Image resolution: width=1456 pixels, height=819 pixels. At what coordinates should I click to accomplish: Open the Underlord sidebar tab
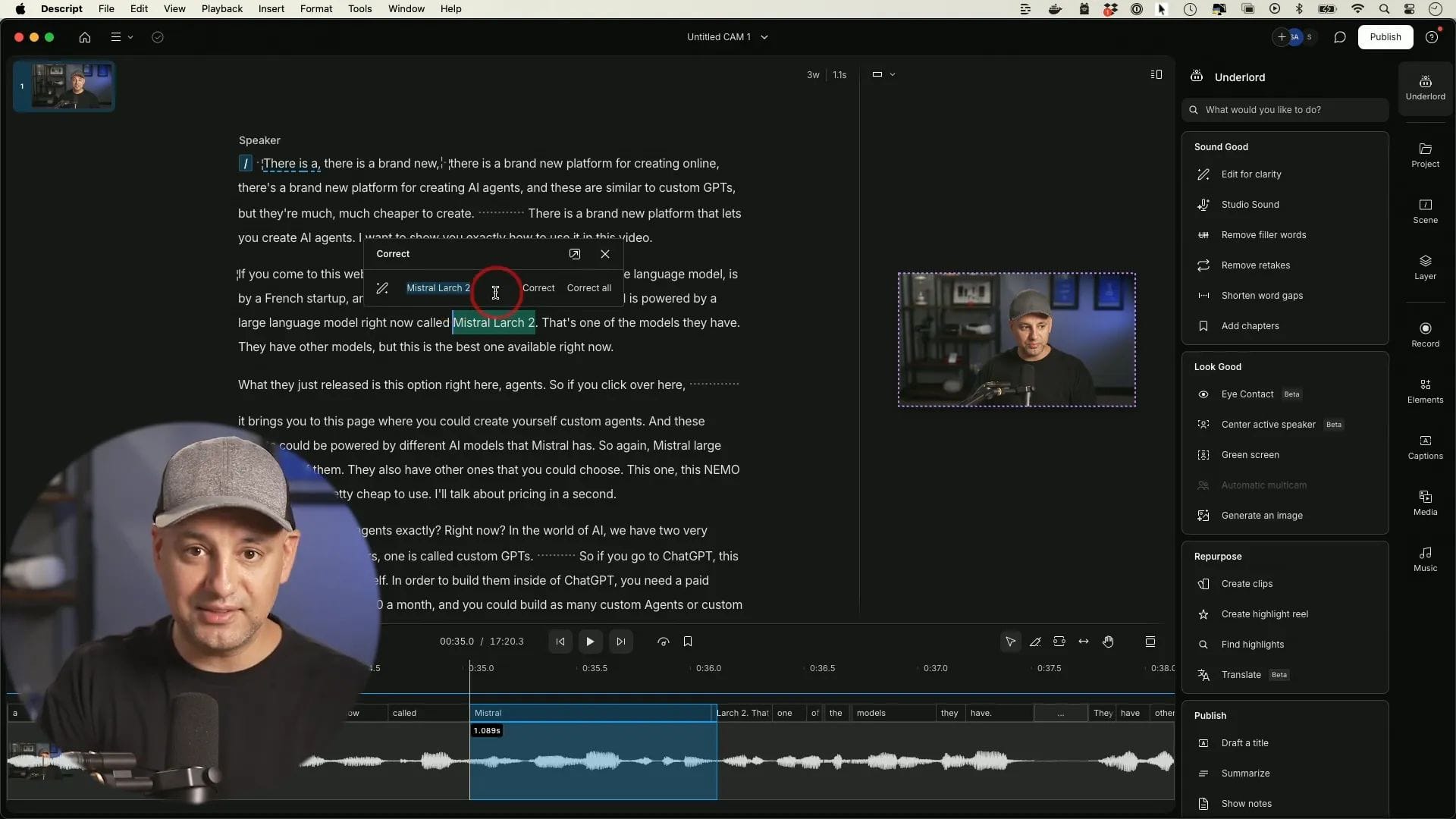pyautogui.click(x=1425, y=88)
